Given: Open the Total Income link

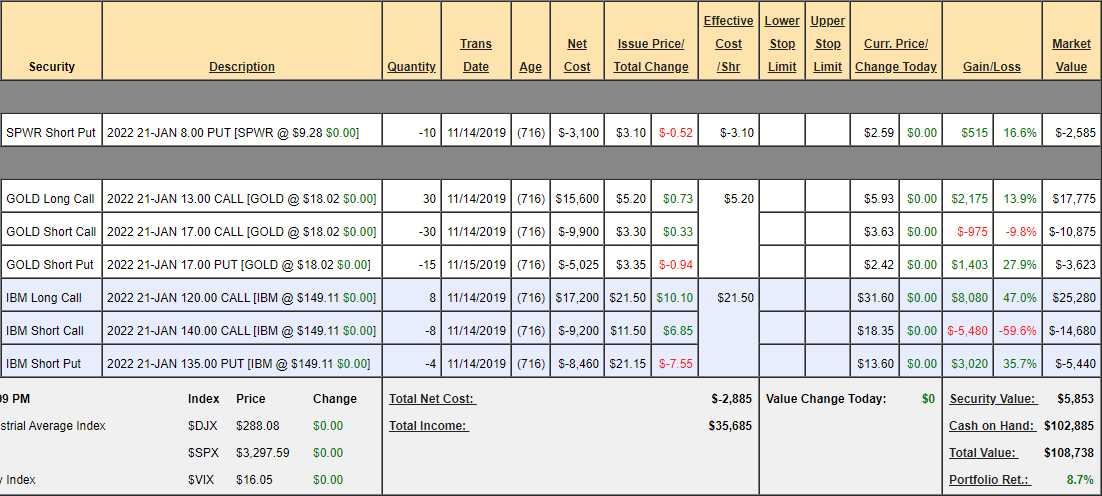Looking at the screenshot, I should coord(428,426).
